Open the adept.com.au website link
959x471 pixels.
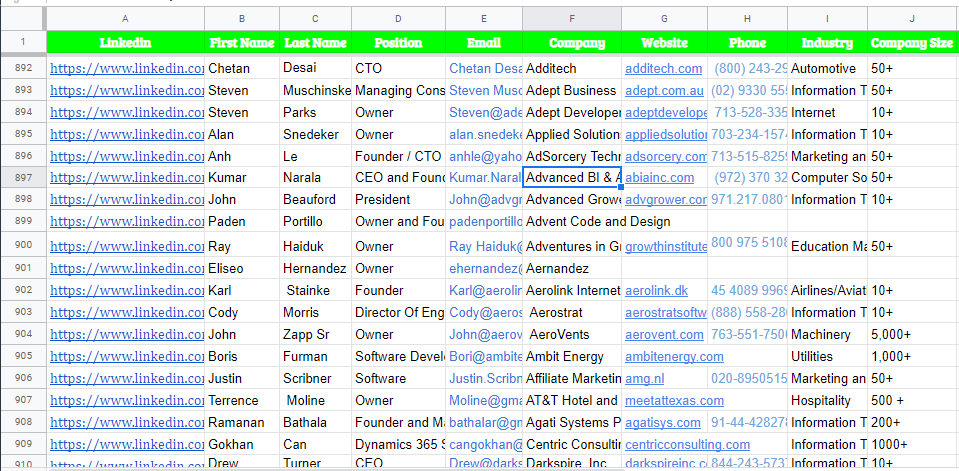pos(664,91)
